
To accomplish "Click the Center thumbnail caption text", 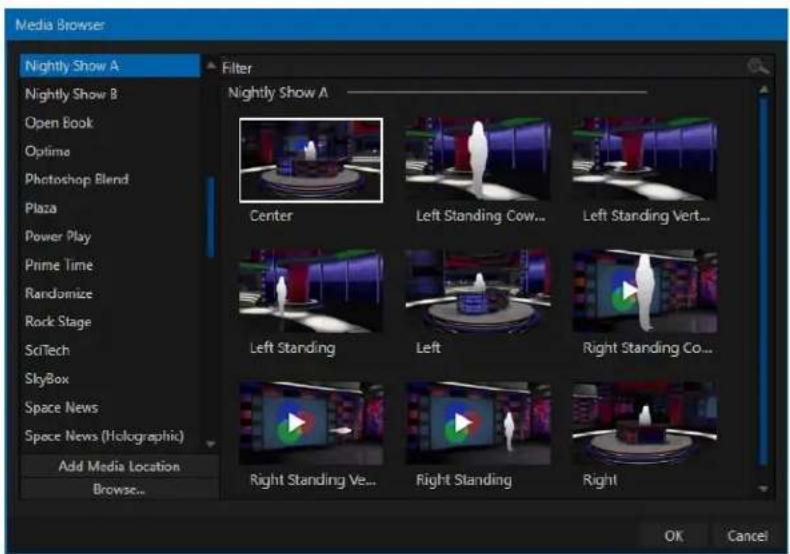I will pyautogui.click(x=271, y=216).
